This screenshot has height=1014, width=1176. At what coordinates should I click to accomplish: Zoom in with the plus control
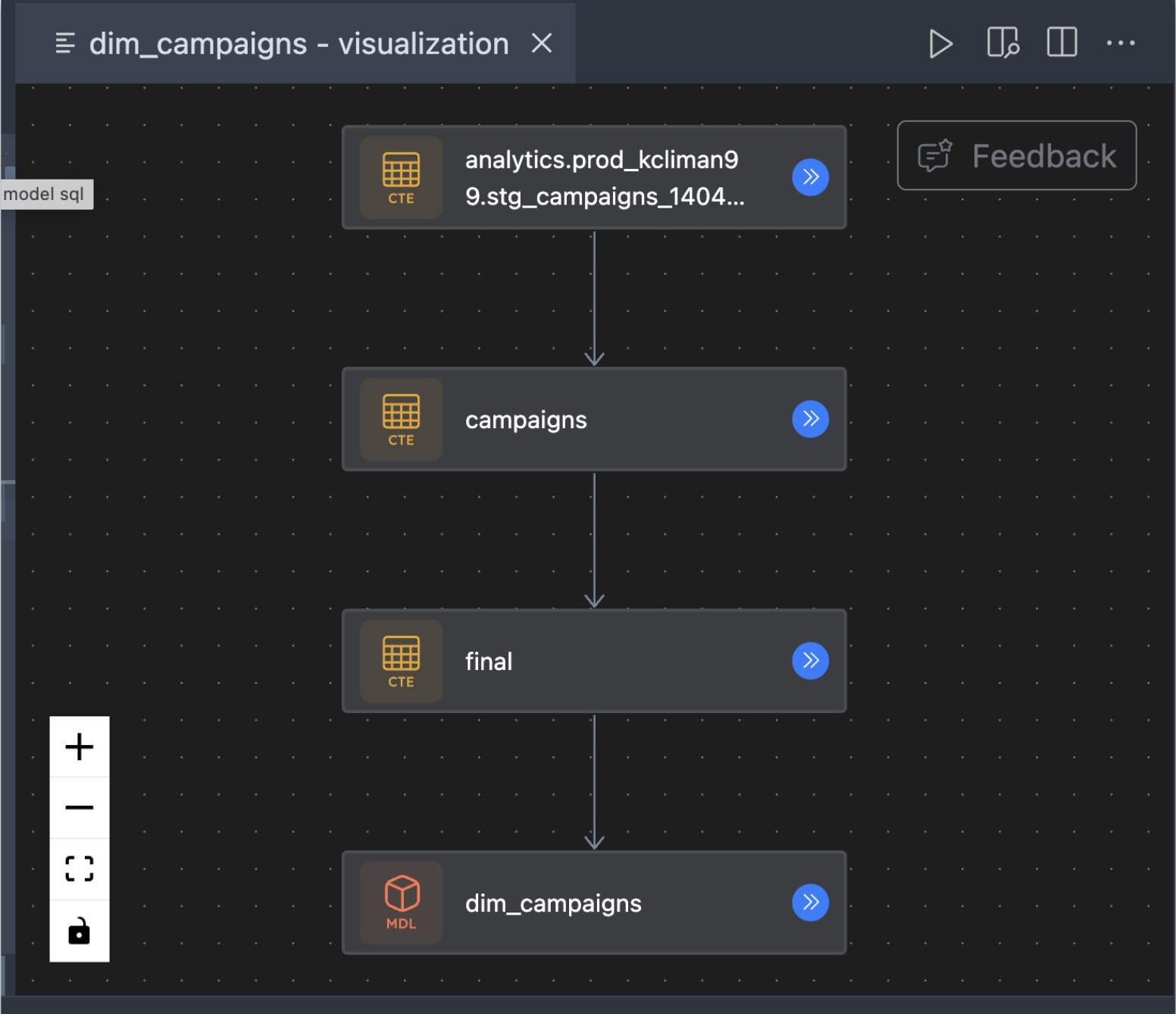pyautogui.click(x=79, y=746)
